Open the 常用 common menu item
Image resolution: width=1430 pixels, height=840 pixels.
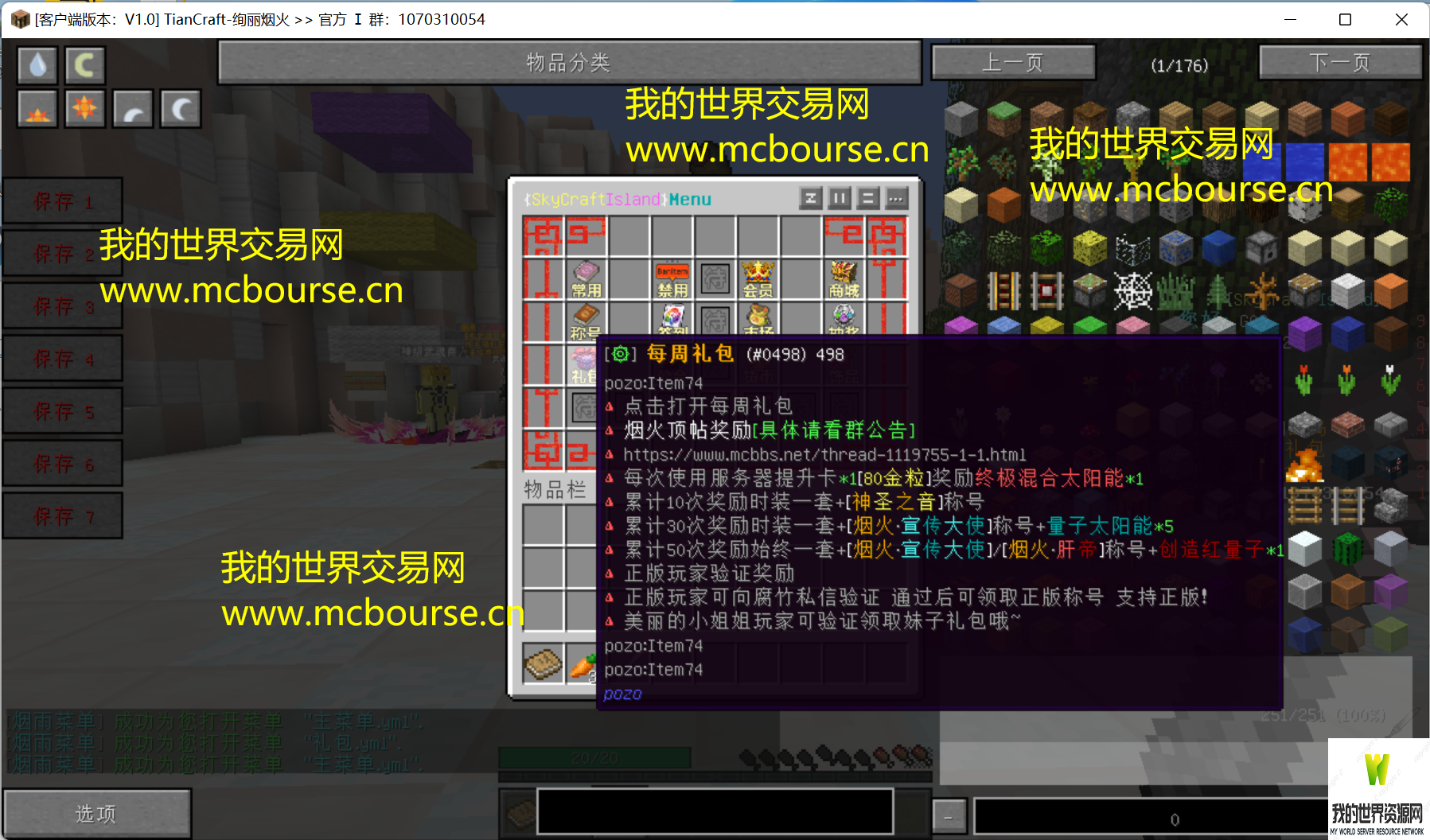pyautogui.click(x=586, y=279)
